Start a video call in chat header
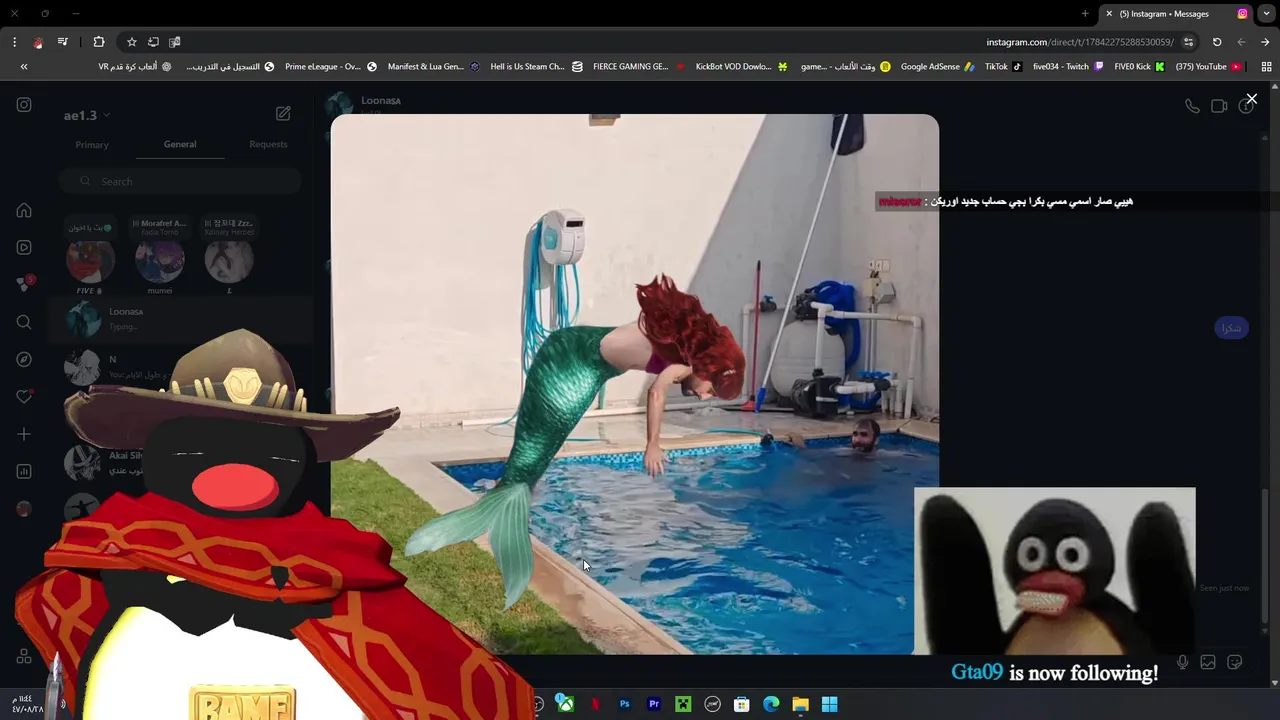Viewport: 1280px width, 720px height. point(1219,106)
